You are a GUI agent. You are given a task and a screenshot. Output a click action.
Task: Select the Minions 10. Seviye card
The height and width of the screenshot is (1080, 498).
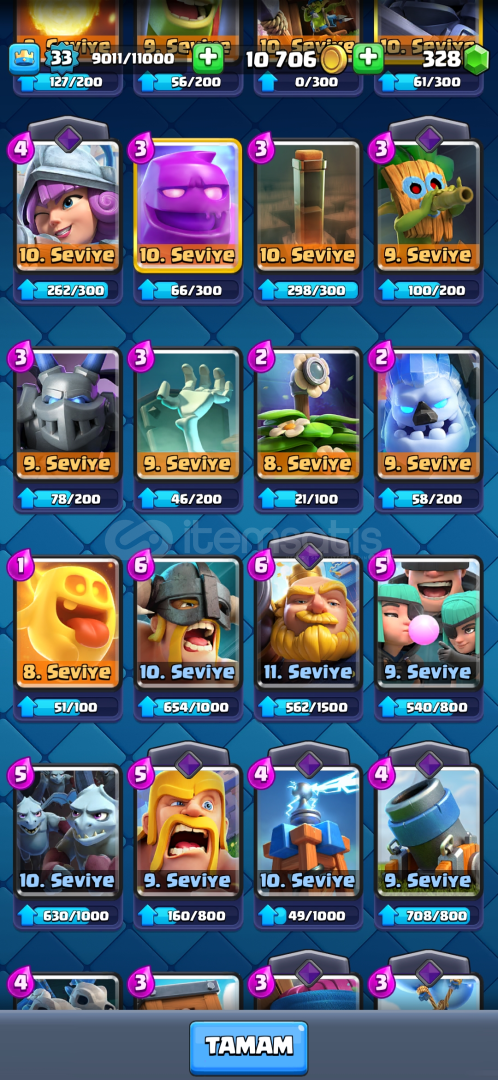(68, 831)
